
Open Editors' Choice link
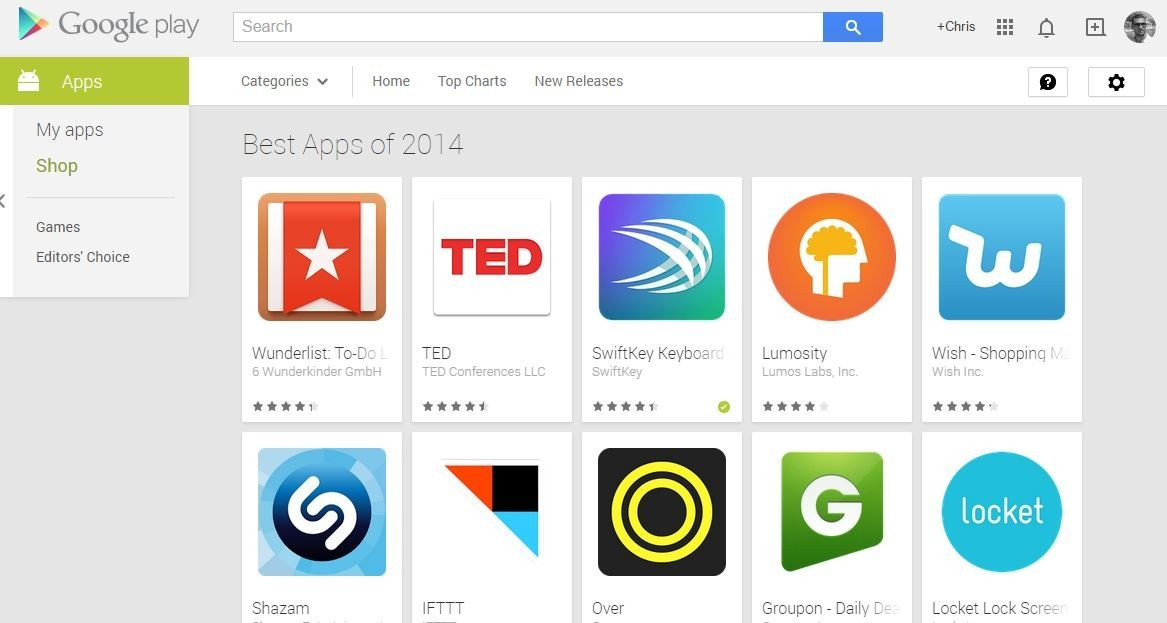coord(83,257)
